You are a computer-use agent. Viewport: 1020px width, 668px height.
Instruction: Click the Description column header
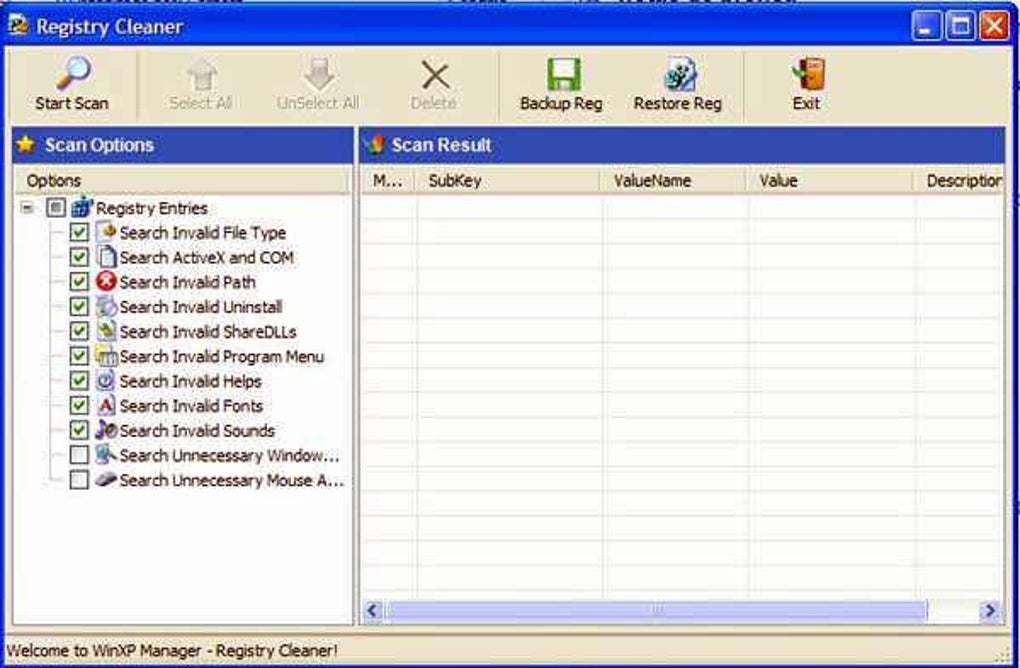tap(959, 180)
